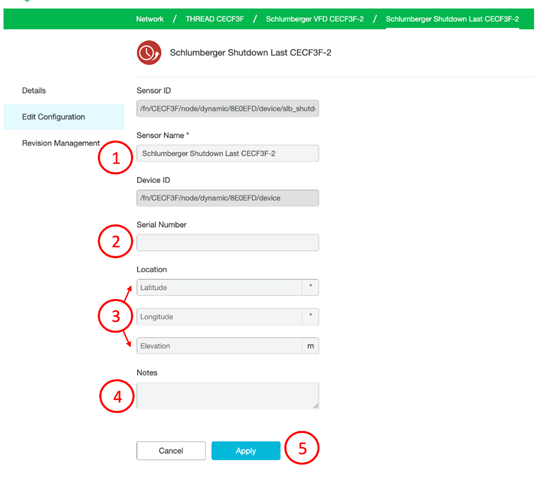Select Edit Configuration in sidebar
This screenshot has width=552, height=480.
(x=64, y=117)
